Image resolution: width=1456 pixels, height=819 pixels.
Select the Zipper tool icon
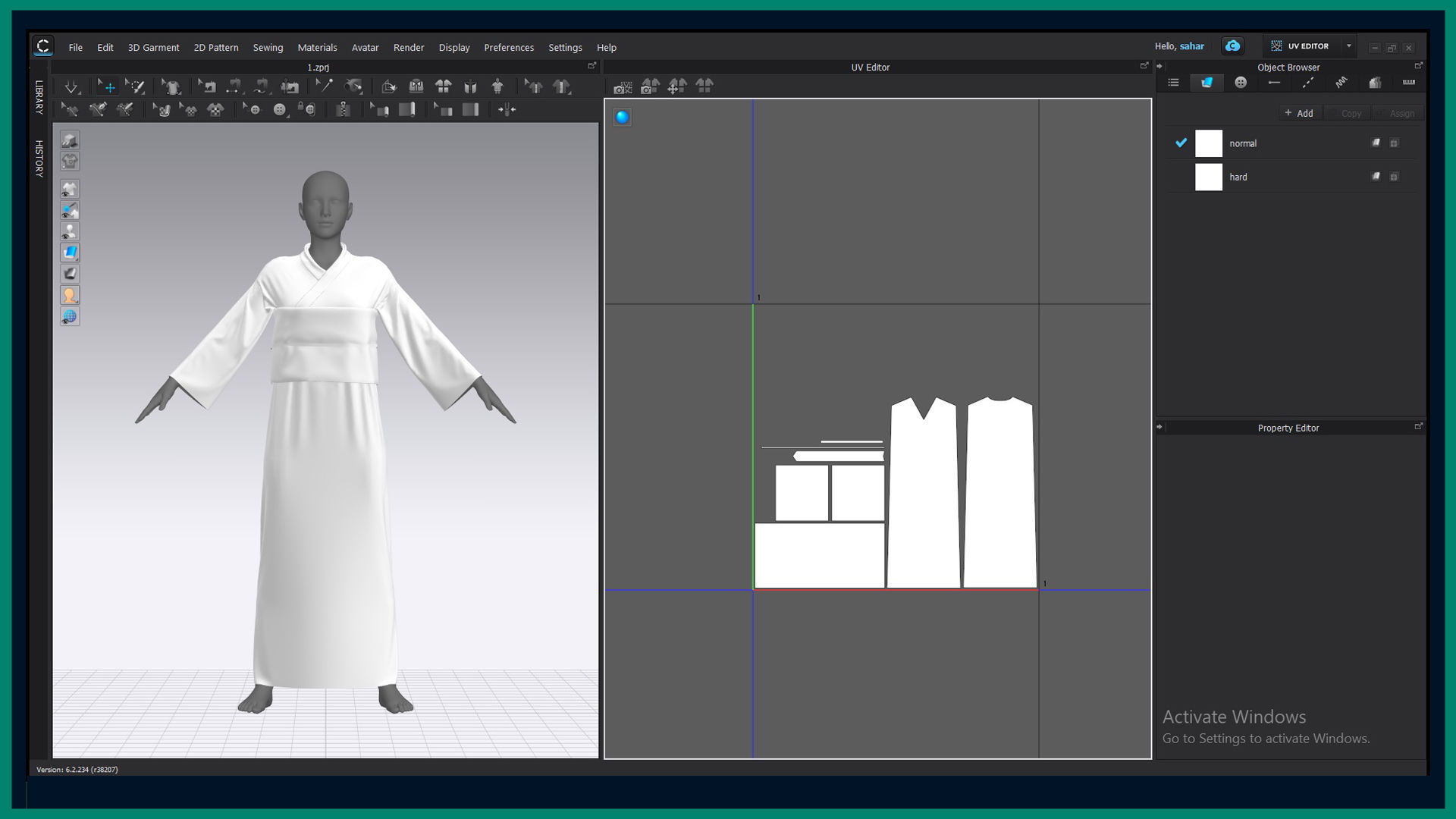click(x=343, y=110)
